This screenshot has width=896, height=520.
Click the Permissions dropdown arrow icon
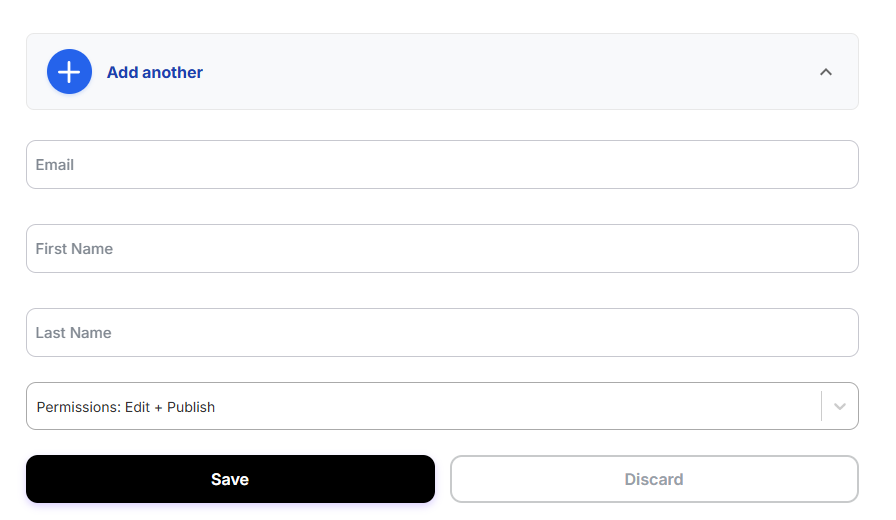(840, 407)
